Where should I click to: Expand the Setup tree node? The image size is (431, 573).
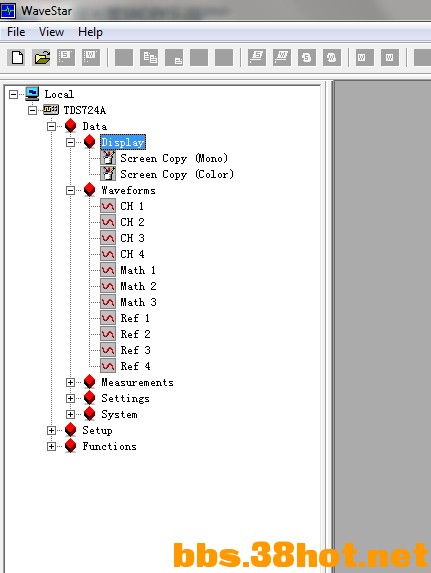pos(52,430)
